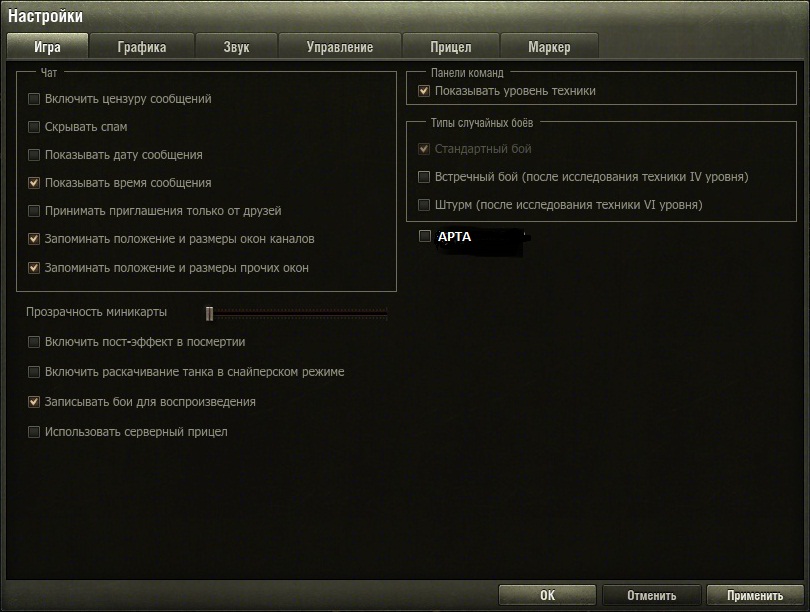This screenshot has height=612, width=810.
Task: Click the disabled Стандартный бой checkbox
Action: click(424, 149)
